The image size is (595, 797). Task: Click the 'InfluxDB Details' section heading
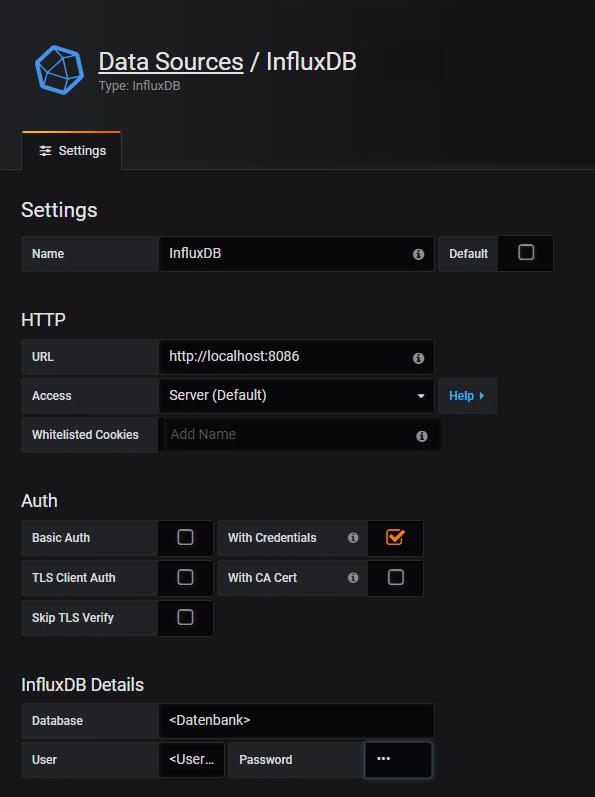[82, 685]
